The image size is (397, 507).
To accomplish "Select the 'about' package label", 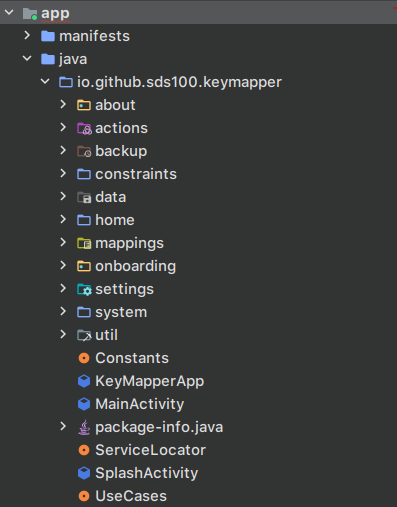I will 115,105.
